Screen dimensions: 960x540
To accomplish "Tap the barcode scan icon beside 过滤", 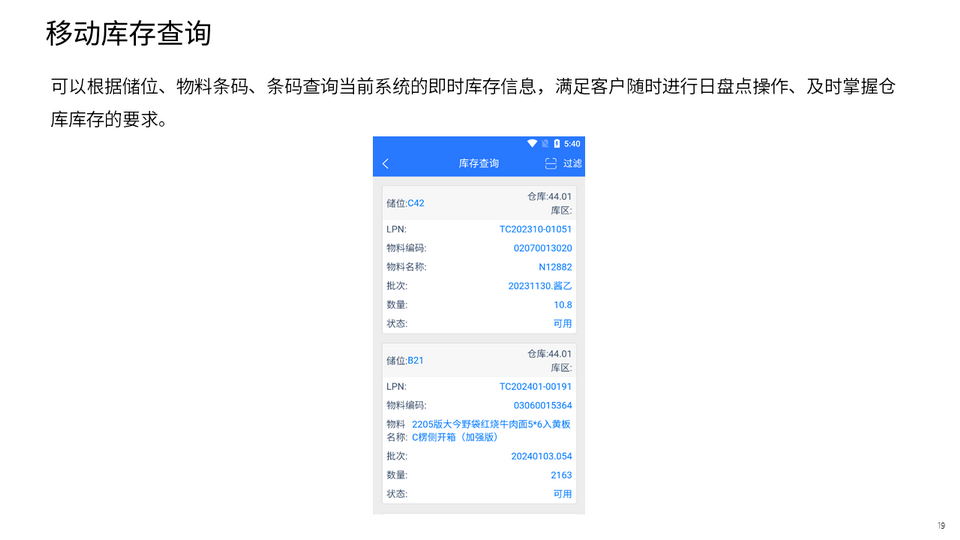I will pyautogui.click(x=550, y=163).
